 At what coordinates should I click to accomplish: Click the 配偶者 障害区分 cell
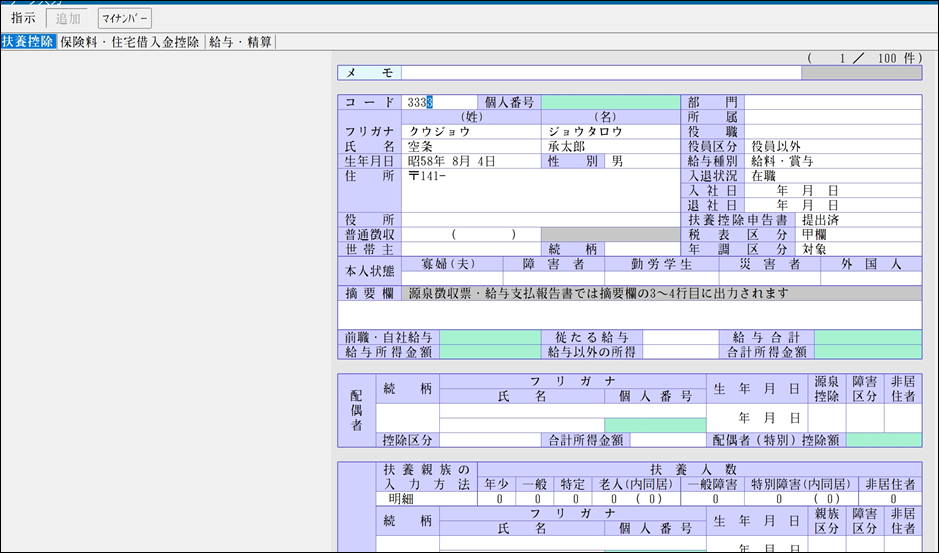click(x=865, y=418)
